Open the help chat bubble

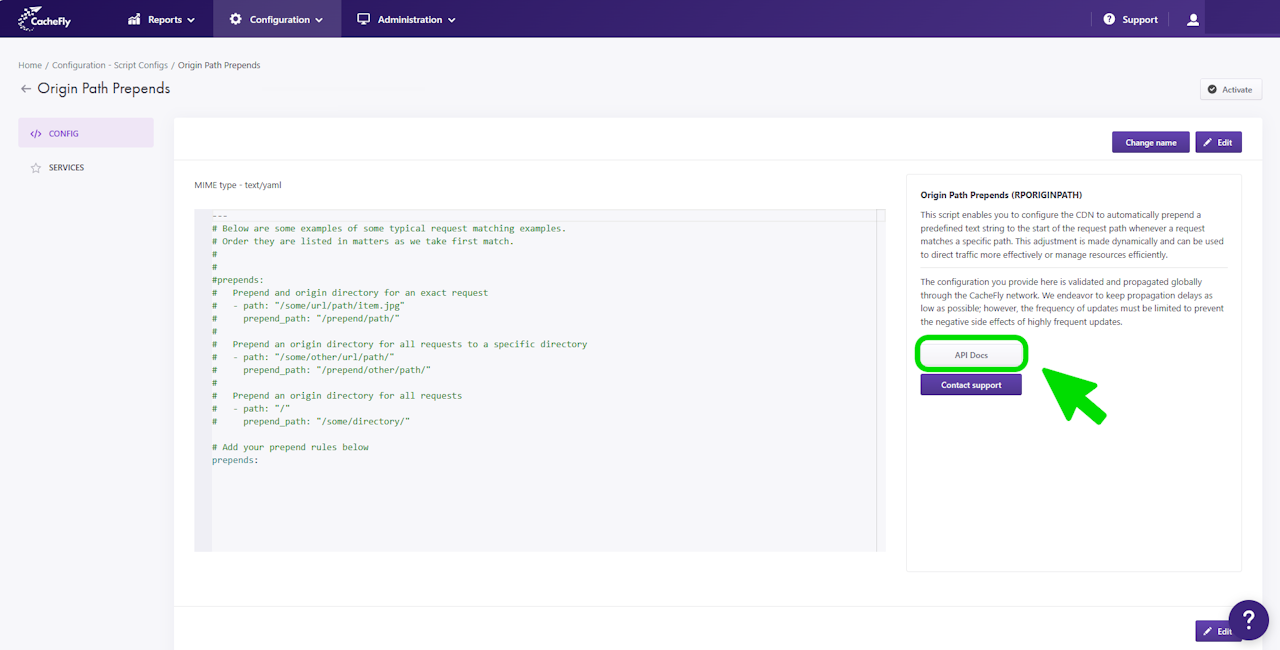pos(1248,620)
